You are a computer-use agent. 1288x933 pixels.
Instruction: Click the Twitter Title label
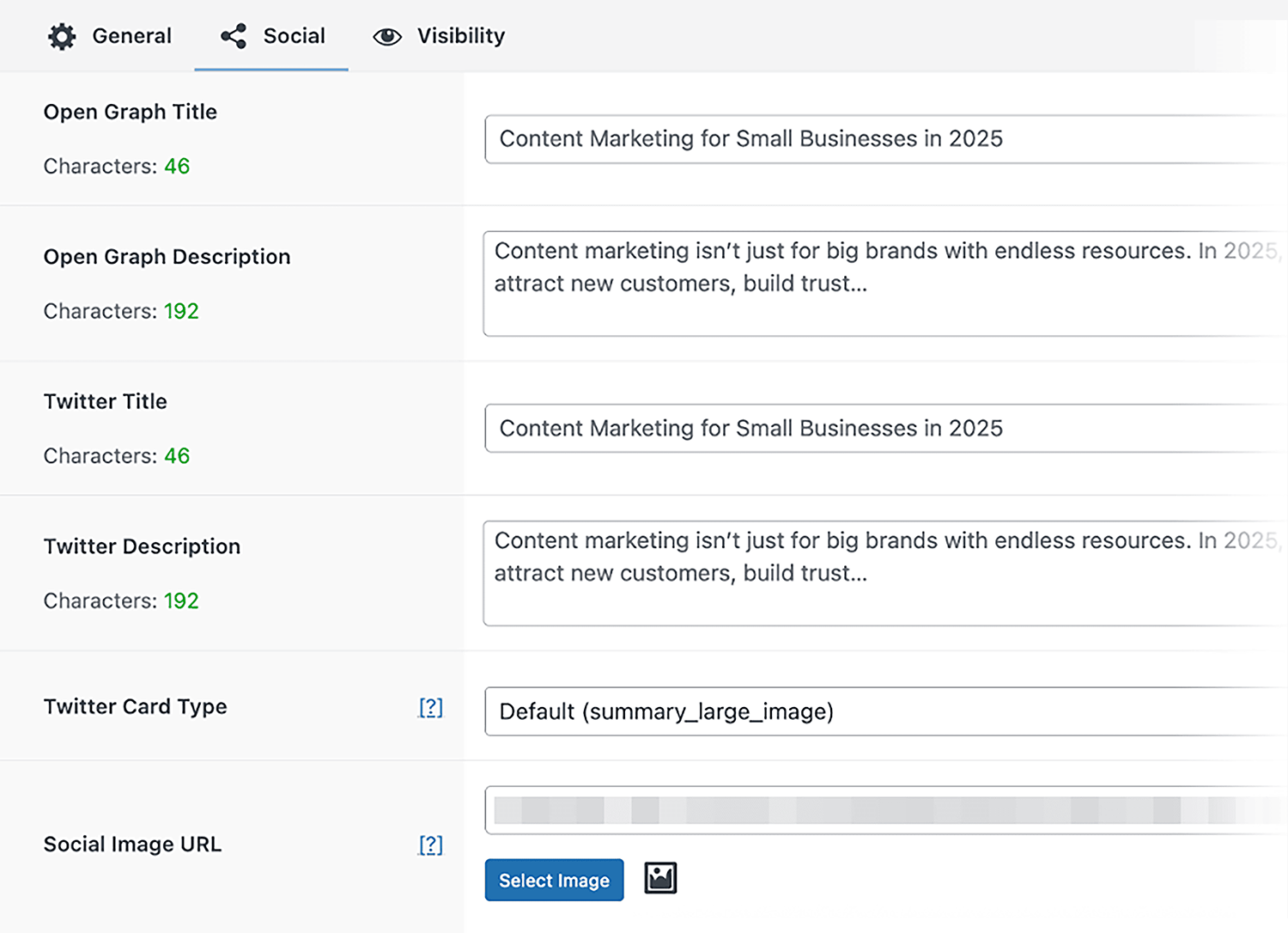(x=106, y=401)
